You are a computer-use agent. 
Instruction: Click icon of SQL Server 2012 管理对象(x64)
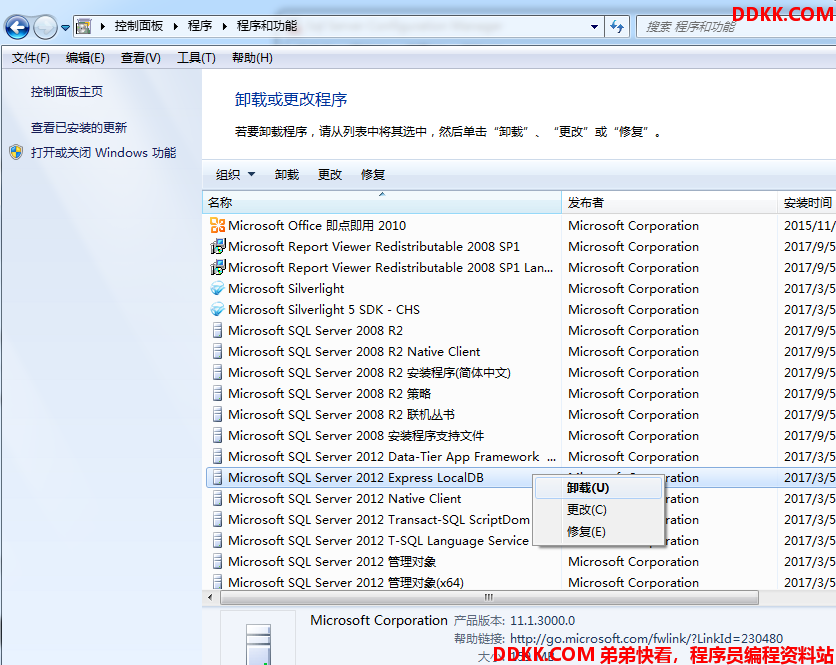point(218,582)
